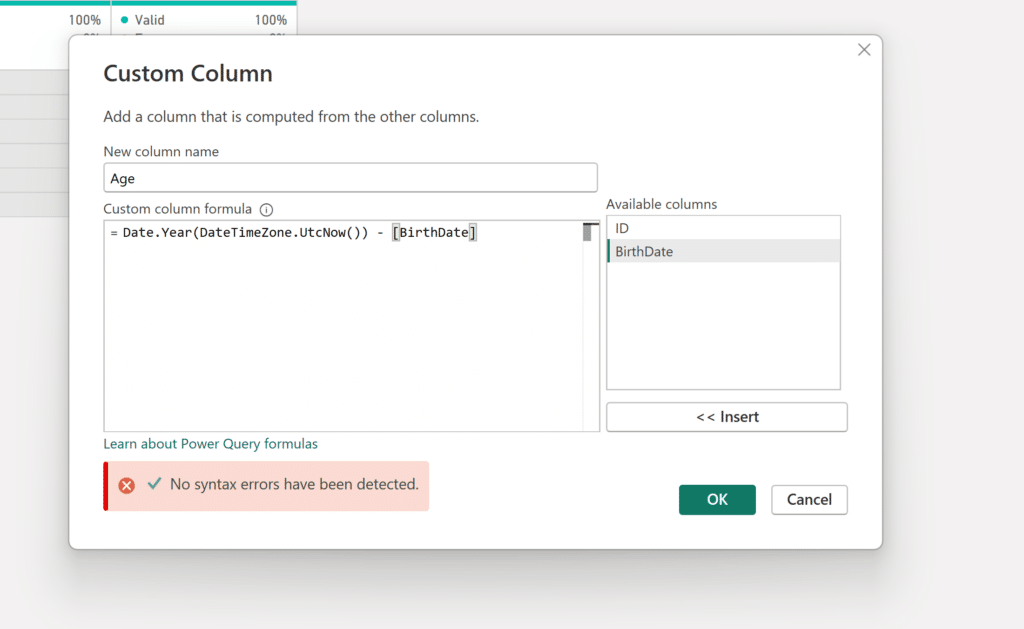
Task: Focus the New column name field
Action: (350, 178)
